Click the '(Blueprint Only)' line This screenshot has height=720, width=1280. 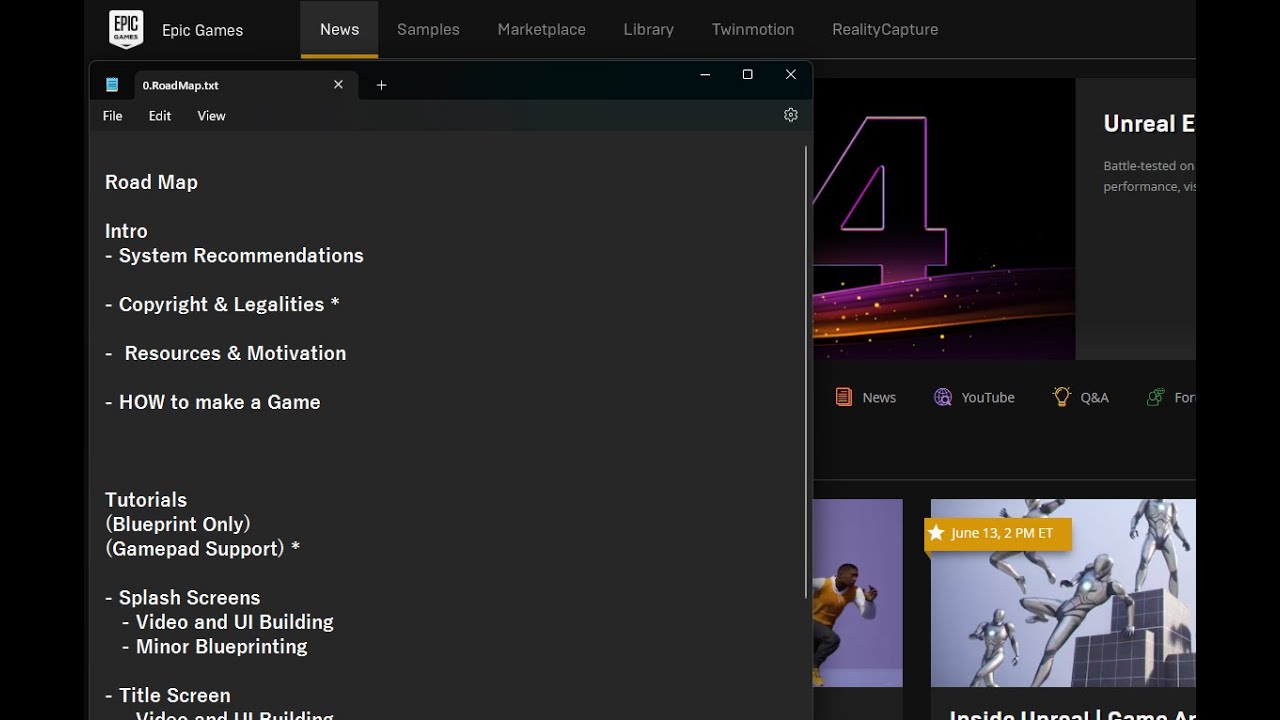pos(178,524)
